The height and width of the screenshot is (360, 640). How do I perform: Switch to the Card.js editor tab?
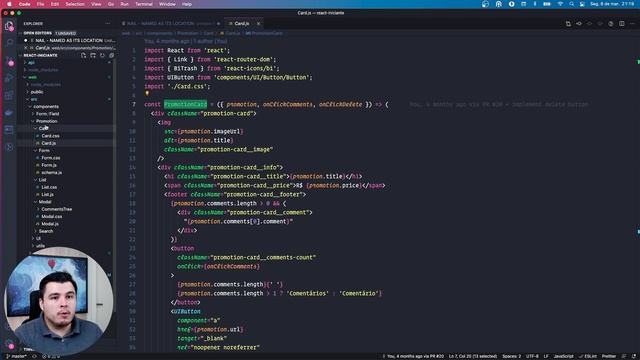click(241, 24)
